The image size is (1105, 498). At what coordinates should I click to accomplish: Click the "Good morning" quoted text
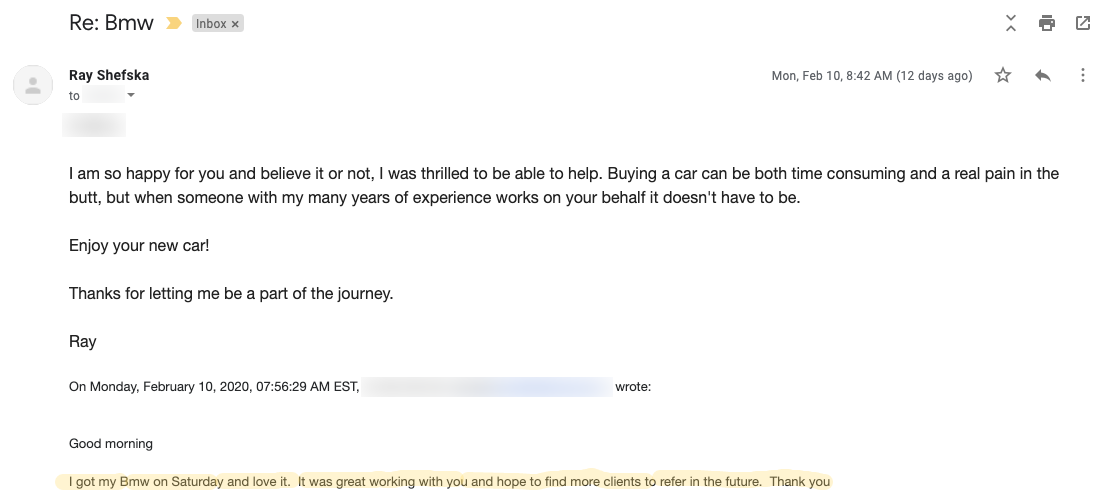click(111, 444)
